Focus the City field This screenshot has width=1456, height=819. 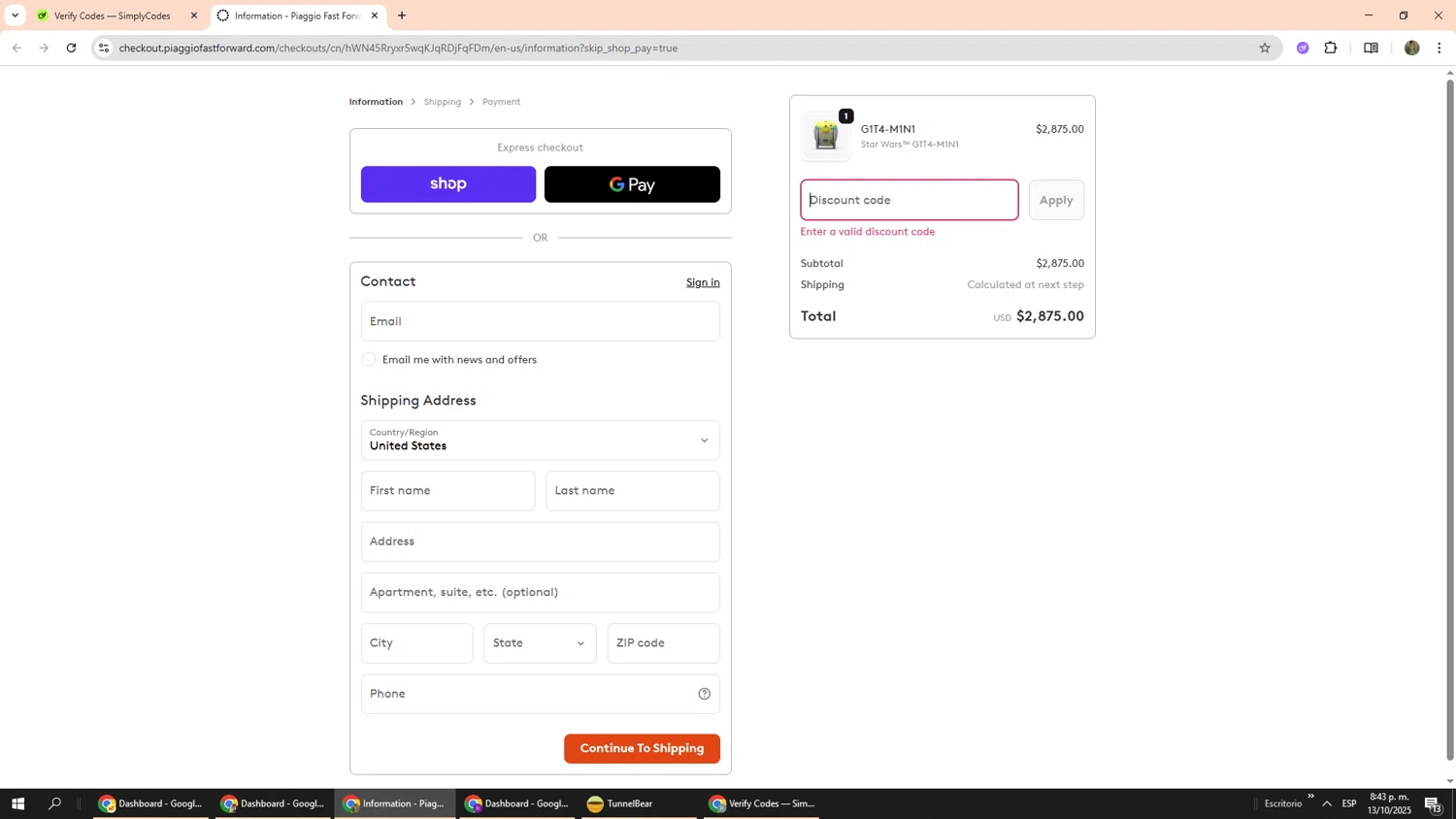point(416,643)
